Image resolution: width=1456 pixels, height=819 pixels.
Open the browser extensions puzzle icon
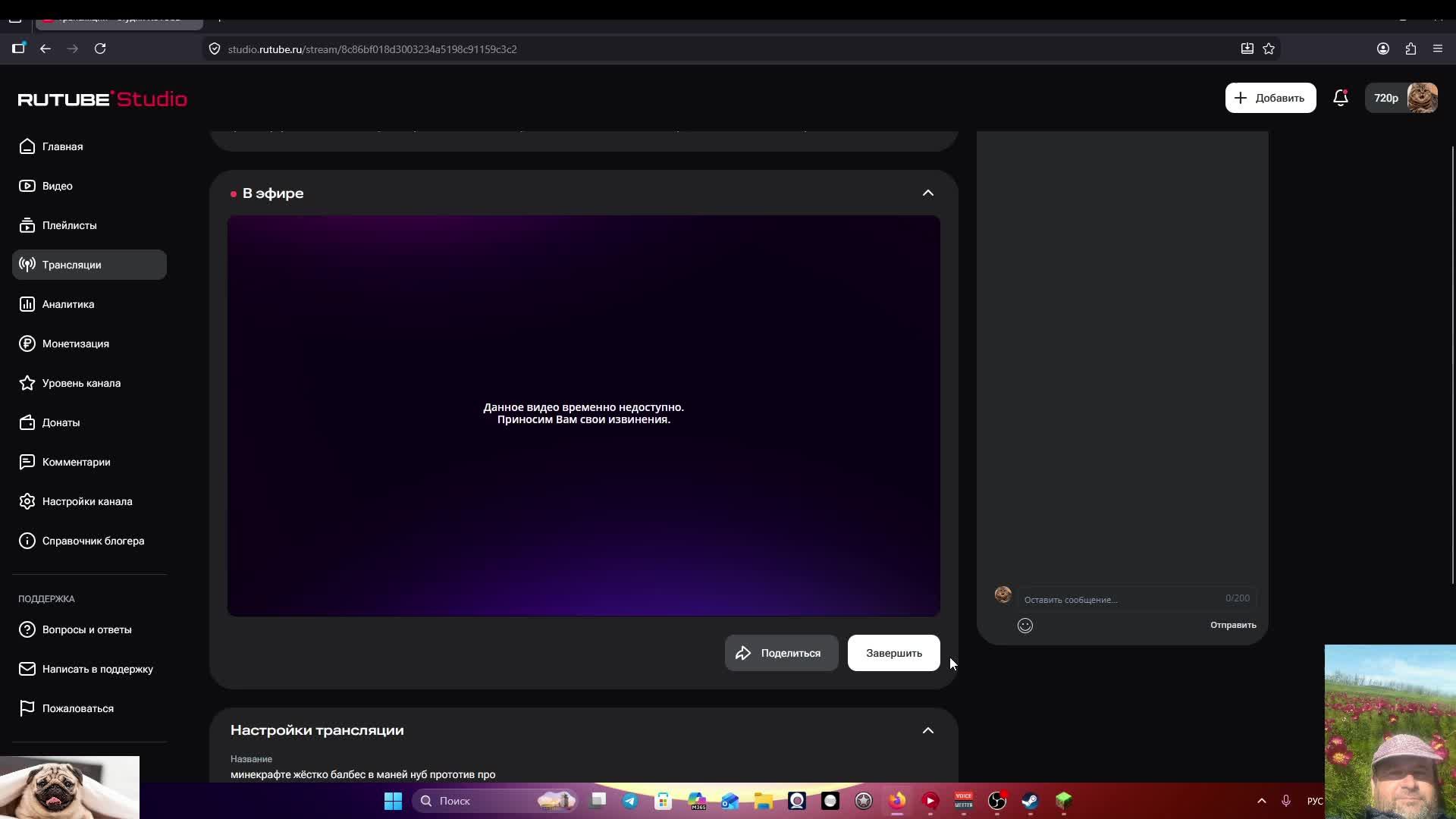(x=1410, y=49)
